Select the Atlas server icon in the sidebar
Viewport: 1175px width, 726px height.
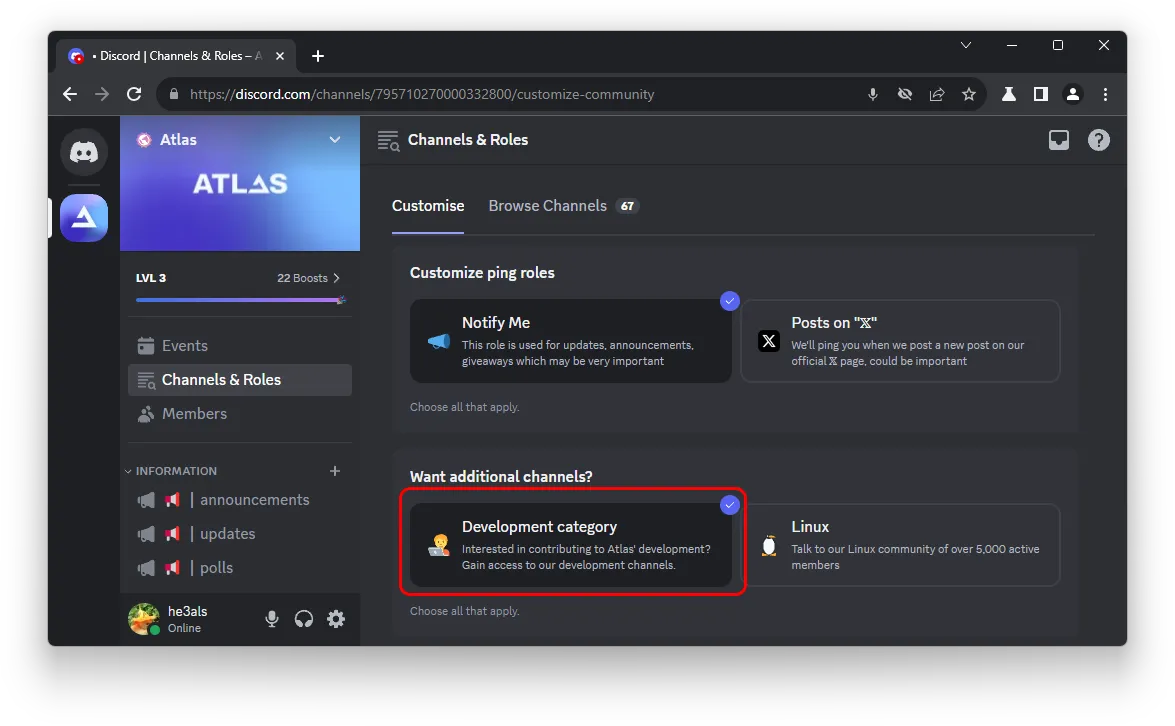pyautogui.click(x=83, y=218)
